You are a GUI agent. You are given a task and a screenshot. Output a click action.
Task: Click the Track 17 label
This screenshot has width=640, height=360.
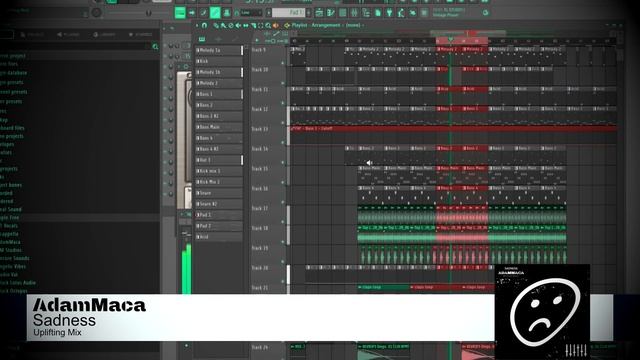click(x=260, y=208)
